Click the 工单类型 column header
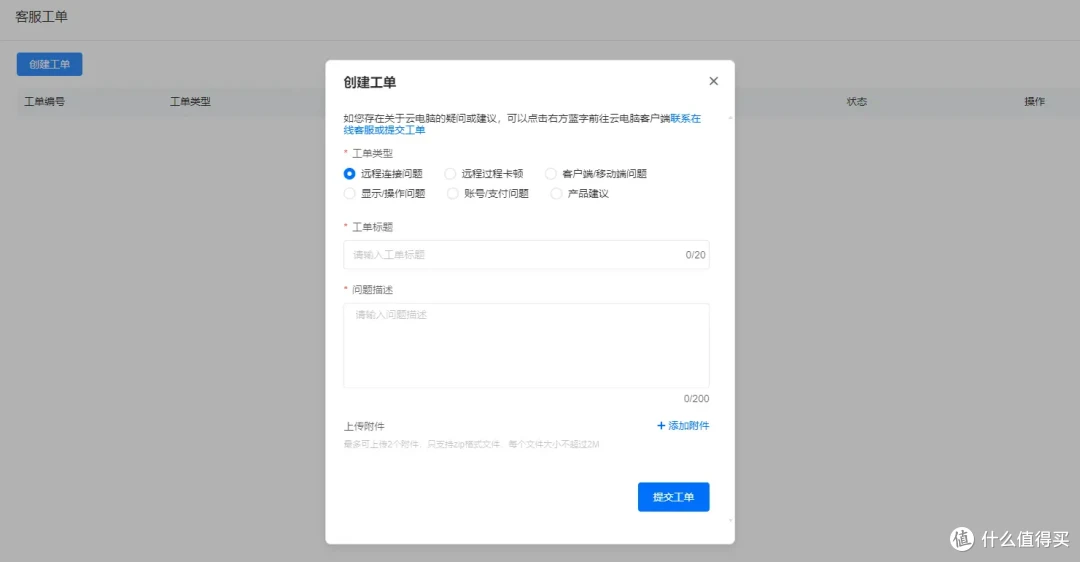1080x562 pixels. point(190,101)
